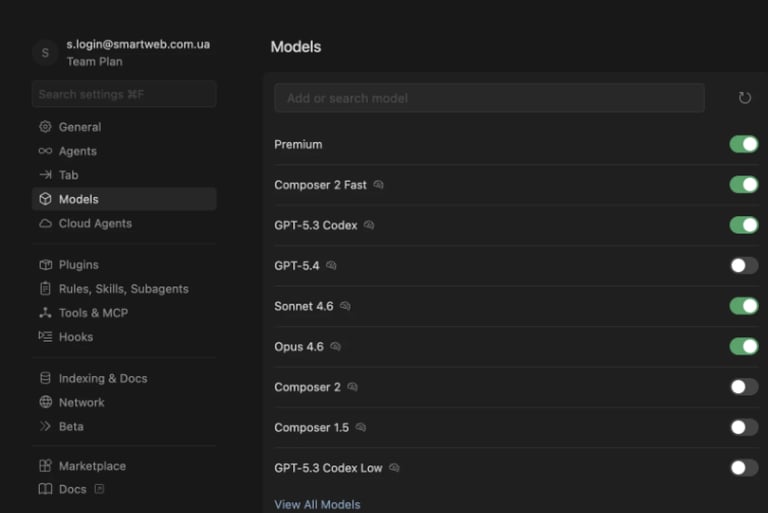Click the Composer 1.5 model name

pyautogui.click(x=312, y=427)
